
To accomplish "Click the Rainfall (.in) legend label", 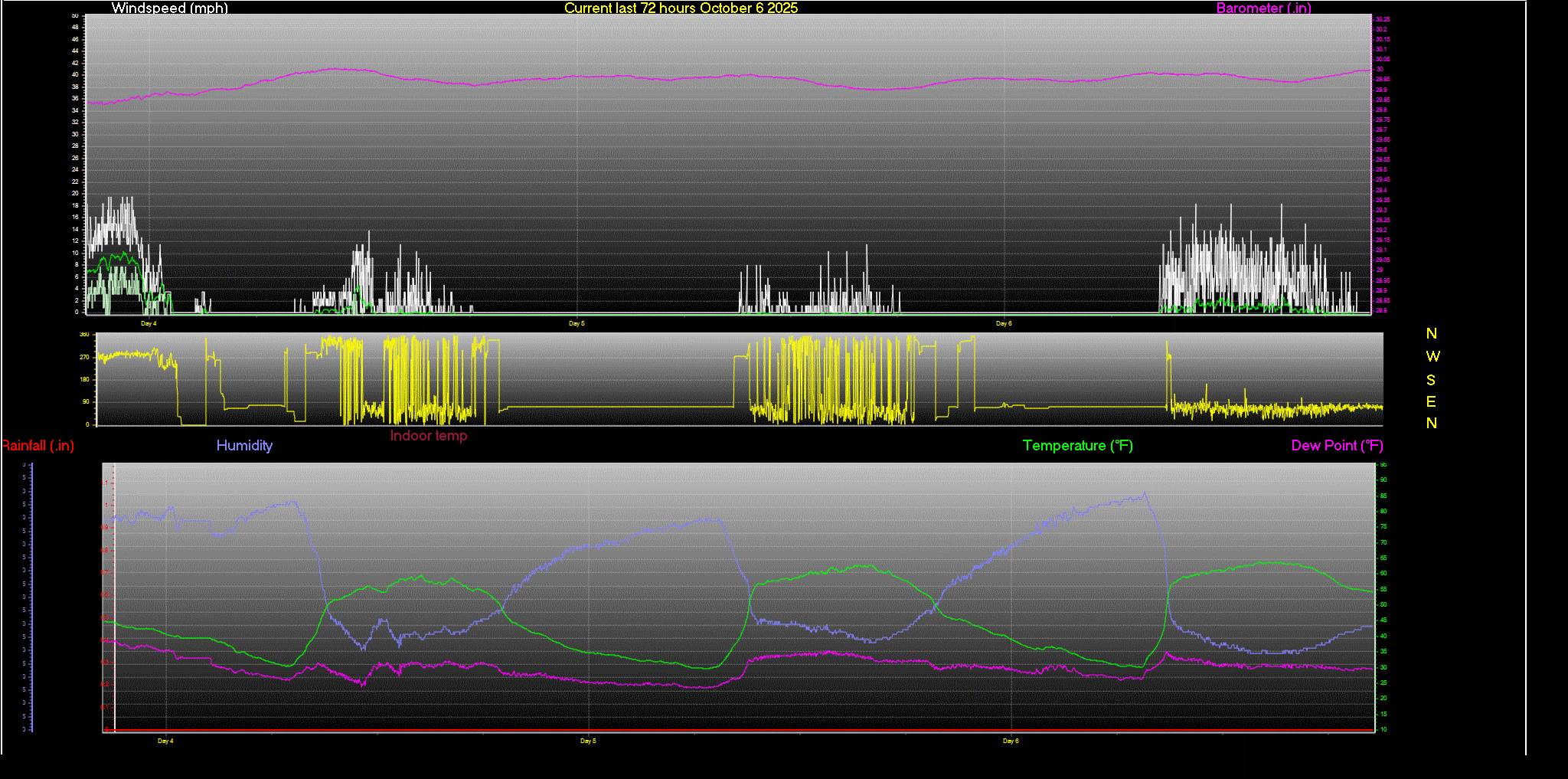I will coord(38,446).
